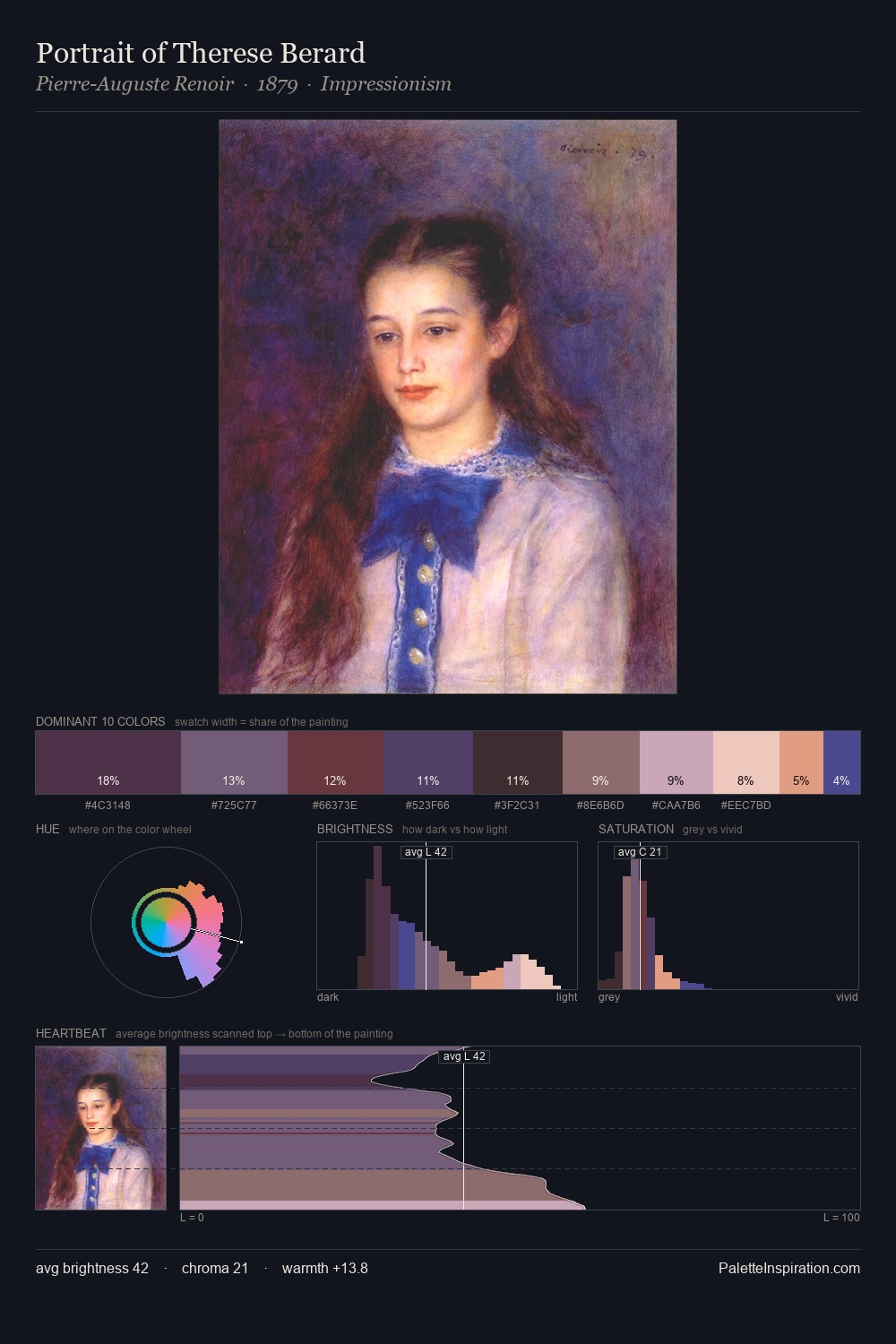This screenshot has width=896, height=1344.
Task: Open the PaletteInspiration.com link
Action: click(789, 1268)
